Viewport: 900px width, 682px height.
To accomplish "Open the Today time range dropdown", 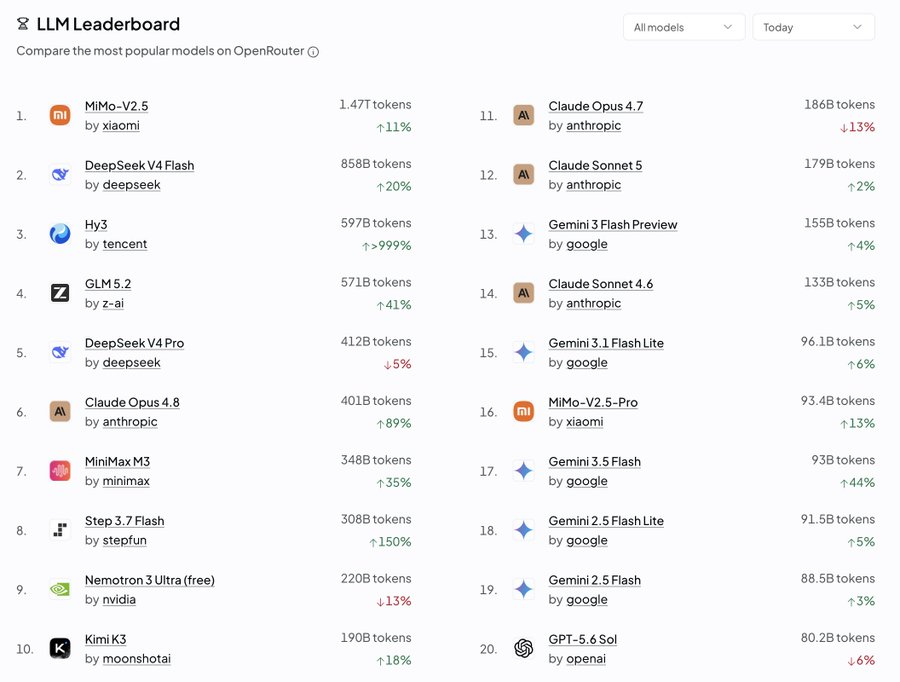I will click(x=813, y=27).
